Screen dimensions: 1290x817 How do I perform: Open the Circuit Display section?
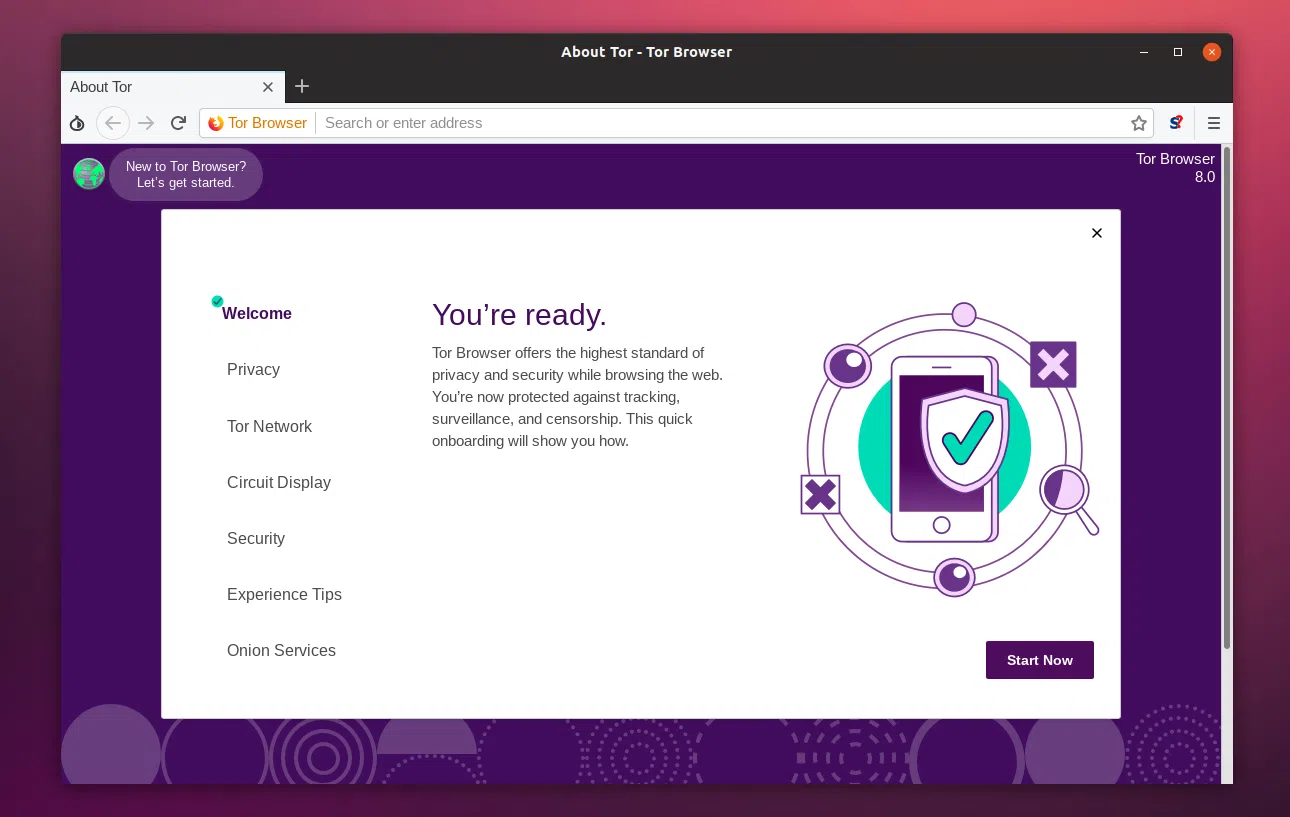pos(279,482)
